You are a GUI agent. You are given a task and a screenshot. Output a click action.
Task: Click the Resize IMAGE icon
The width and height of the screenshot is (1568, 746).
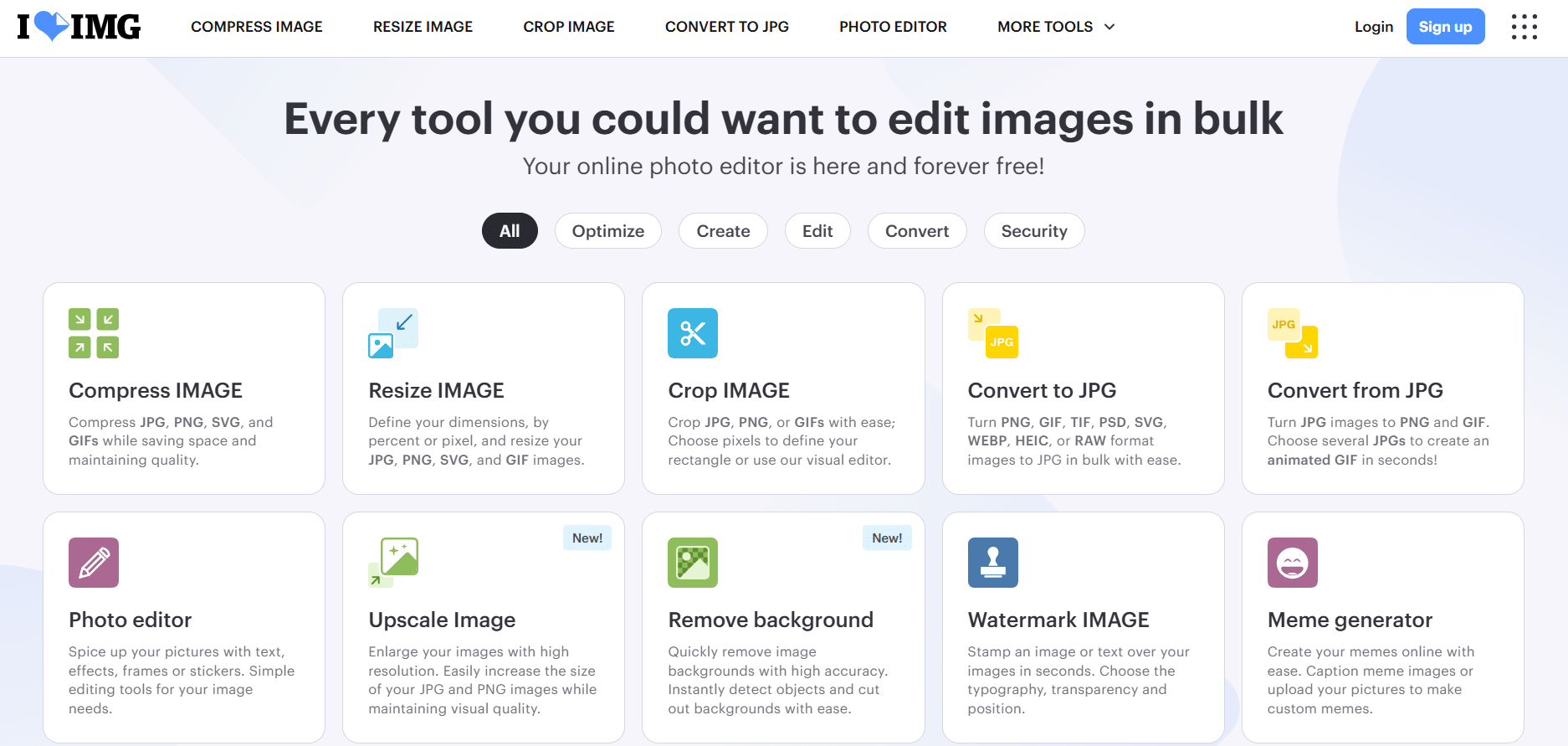[x=393, y=333]
